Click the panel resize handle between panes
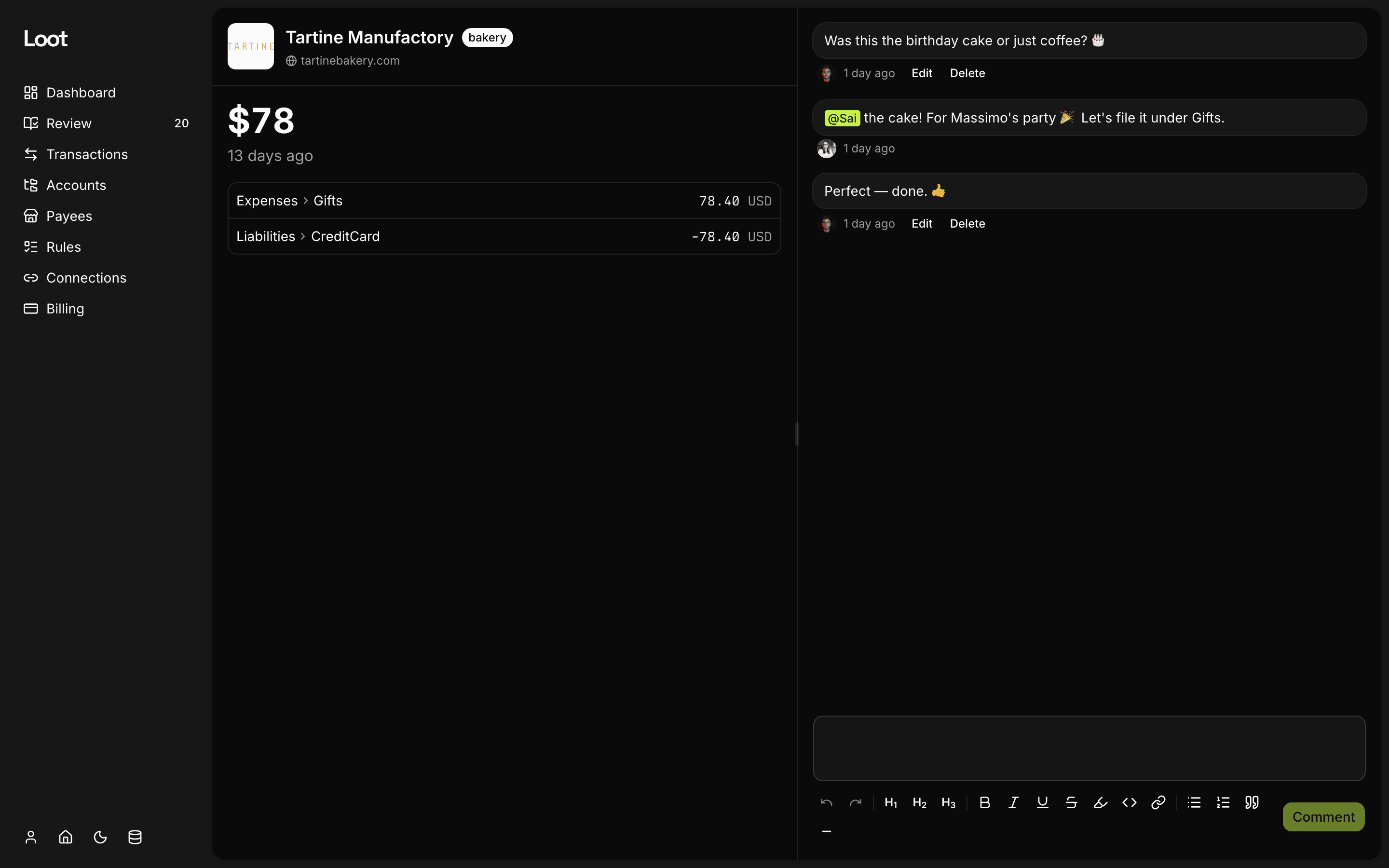The image size is (1389, 868). (797, 434)
